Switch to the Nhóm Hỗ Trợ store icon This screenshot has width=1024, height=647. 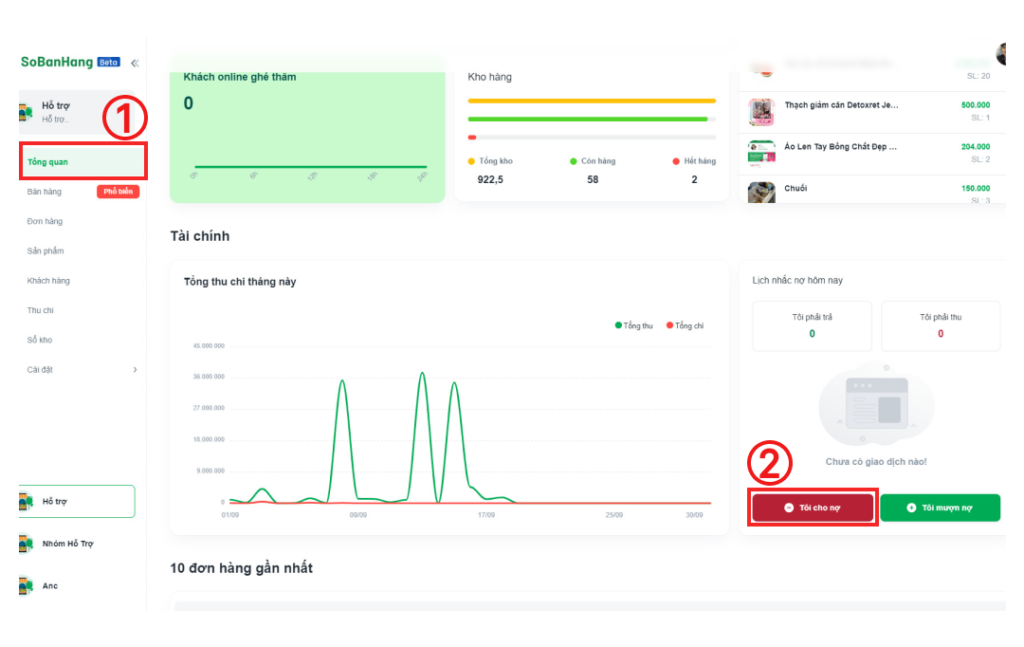point(26,544)
